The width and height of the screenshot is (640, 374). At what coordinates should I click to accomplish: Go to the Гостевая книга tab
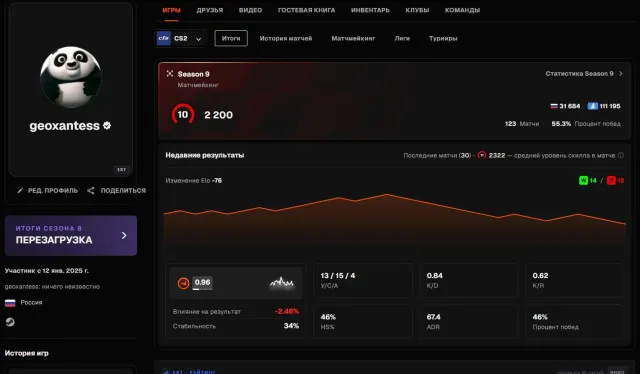(x=307, y=10)
